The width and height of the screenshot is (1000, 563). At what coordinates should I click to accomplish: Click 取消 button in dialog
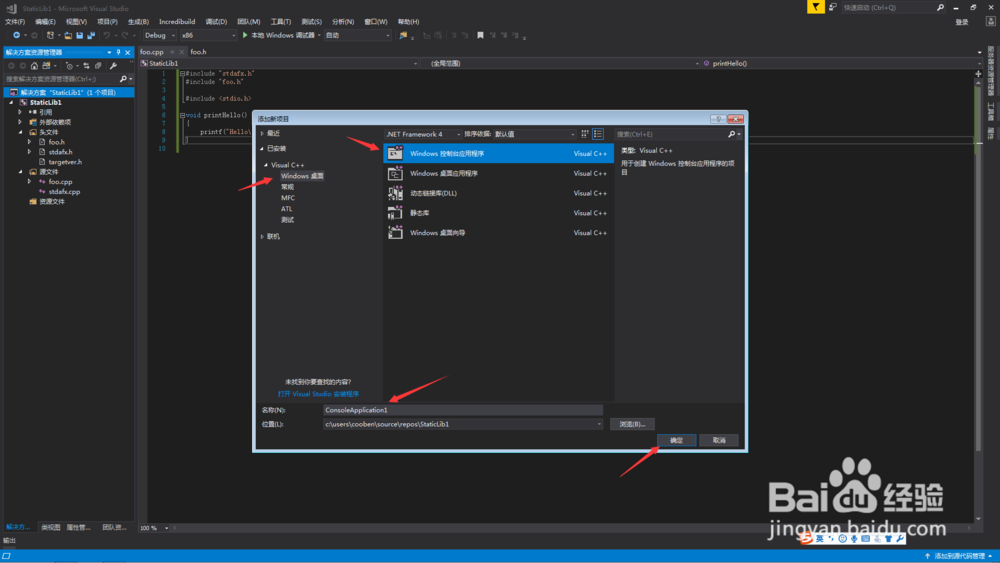719,441
